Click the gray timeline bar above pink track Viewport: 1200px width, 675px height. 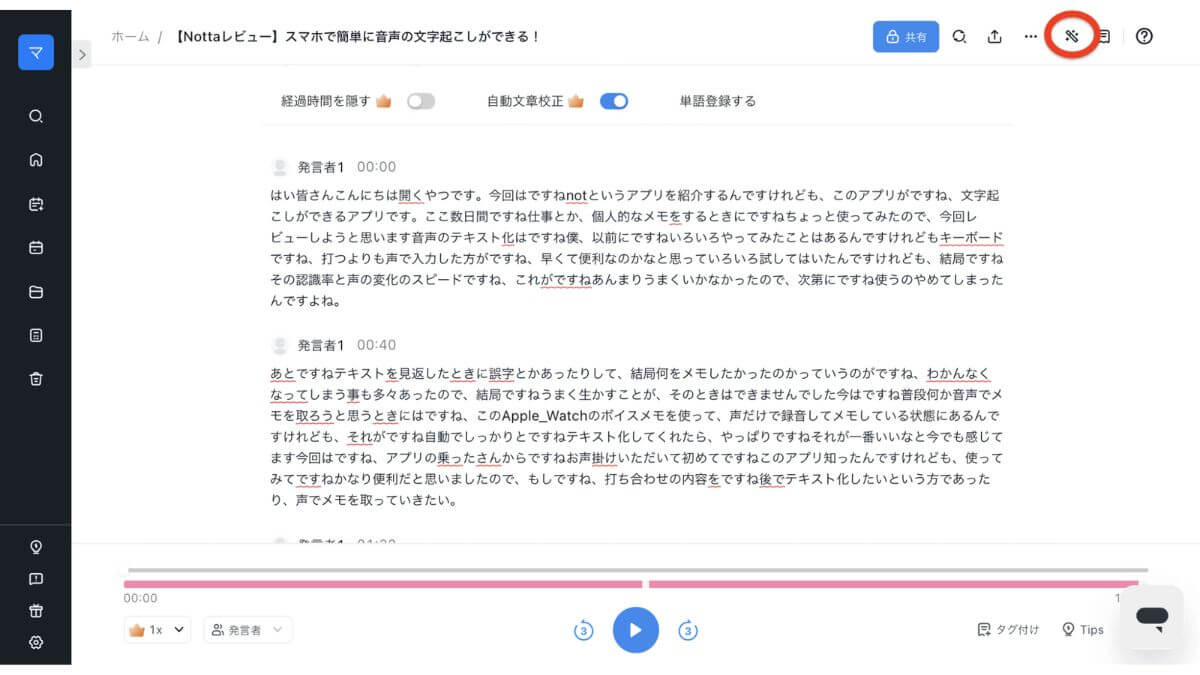637,570
